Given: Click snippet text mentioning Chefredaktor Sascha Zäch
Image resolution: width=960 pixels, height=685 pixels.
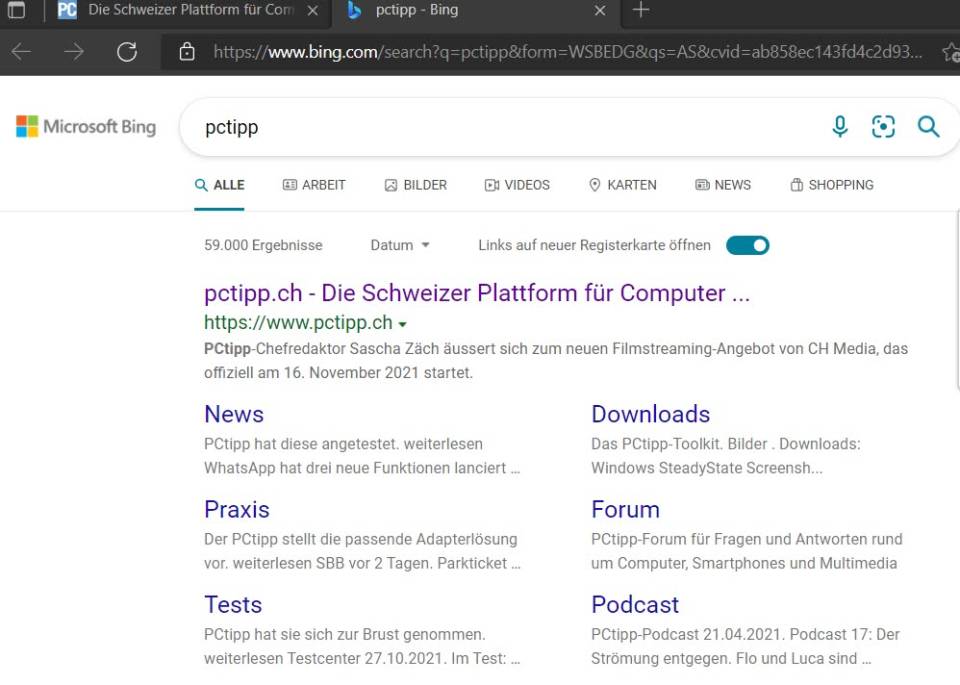Looking at the screenshot, I should (556, 361).
